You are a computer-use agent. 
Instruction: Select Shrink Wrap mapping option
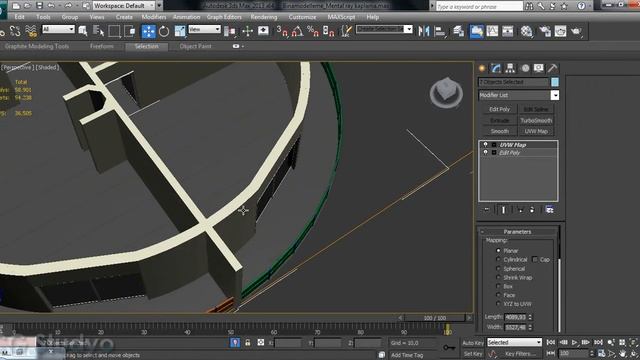[498, 277]
